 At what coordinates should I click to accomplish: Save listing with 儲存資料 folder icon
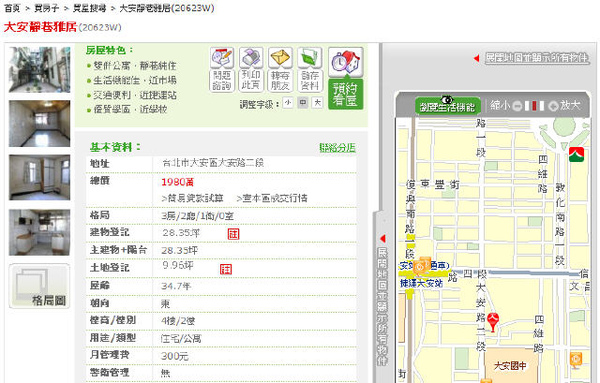(x=310, y=70)
